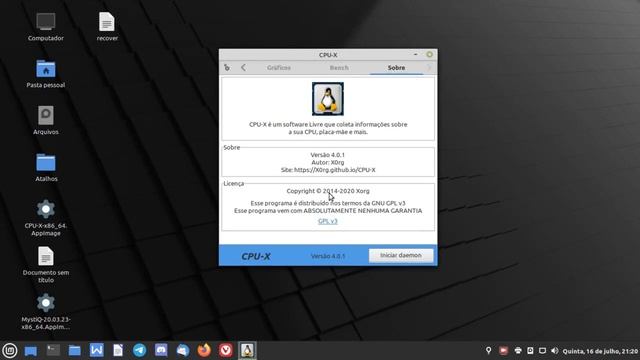This screenshot has width=640, height=360.
Task: Click the update manager tray icon
Action: tap(530, 351)
